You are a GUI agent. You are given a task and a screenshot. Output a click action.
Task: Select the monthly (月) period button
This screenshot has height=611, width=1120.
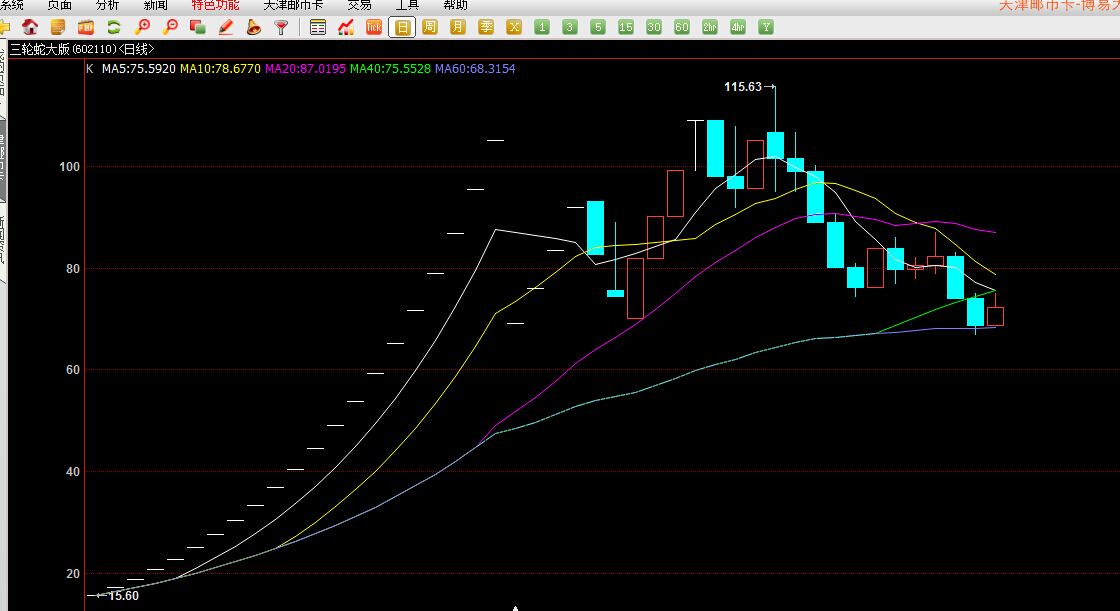click(x=458, y=27)
